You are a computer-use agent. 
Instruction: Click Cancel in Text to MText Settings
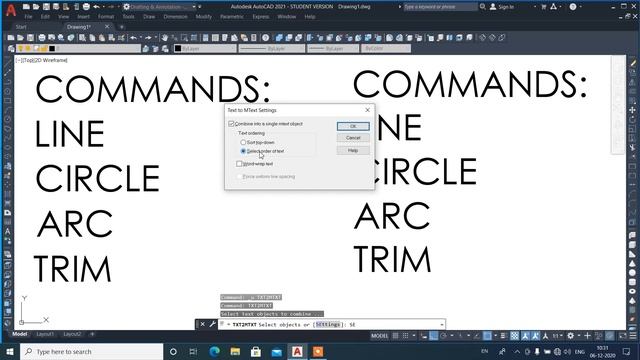click(353, 138)
